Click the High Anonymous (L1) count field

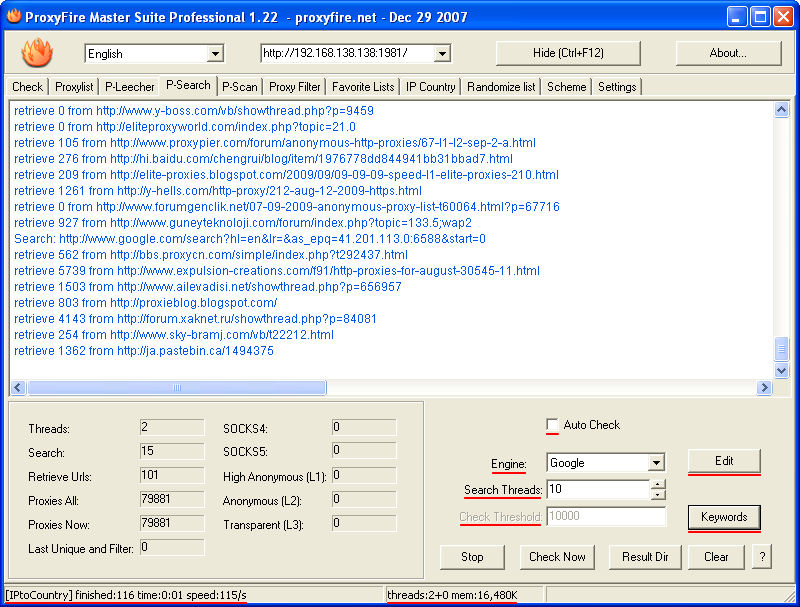pyautogui.click(x=364, y=475)
